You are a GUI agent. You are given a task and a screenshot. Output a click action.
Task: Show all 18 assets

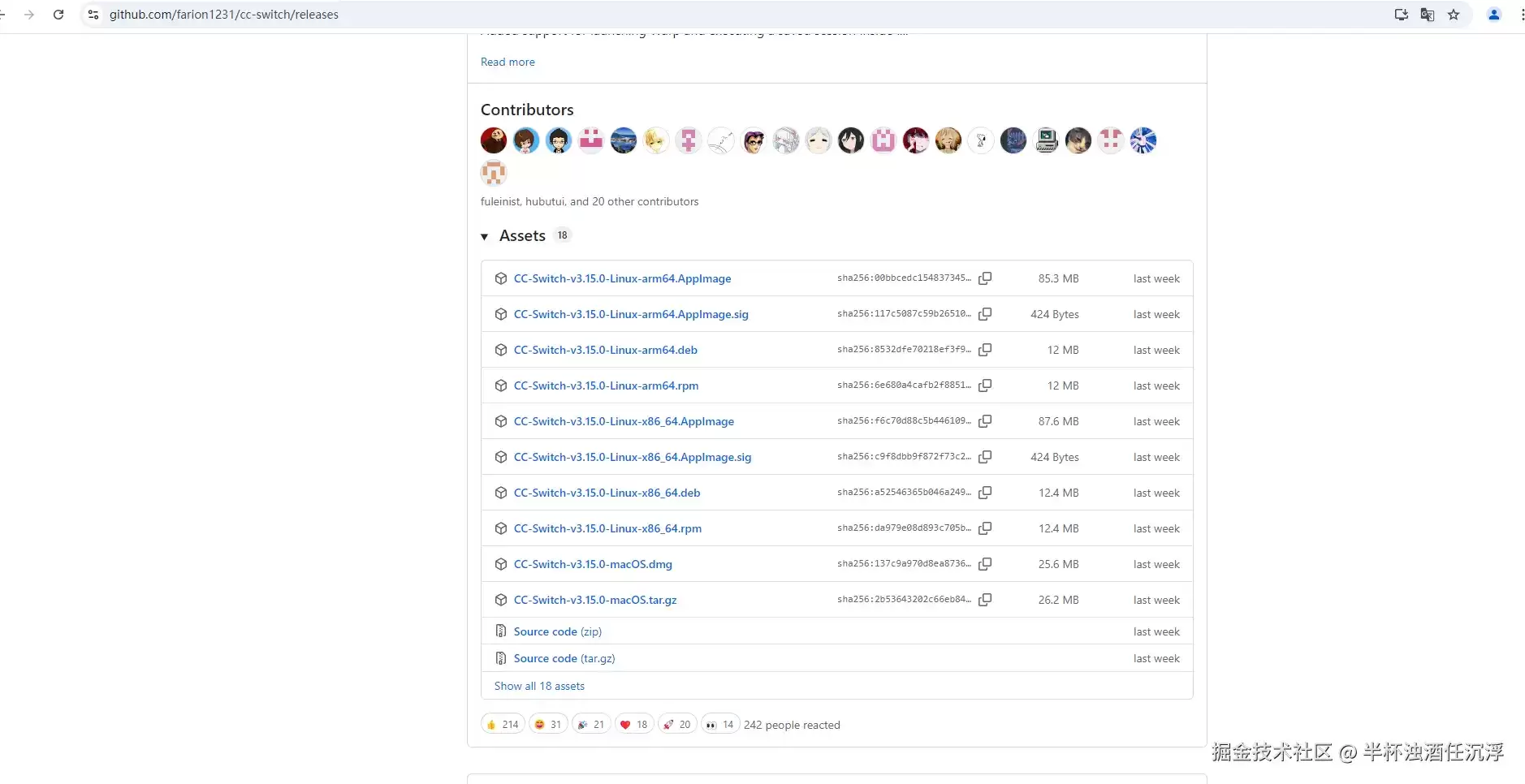[539, 686]
